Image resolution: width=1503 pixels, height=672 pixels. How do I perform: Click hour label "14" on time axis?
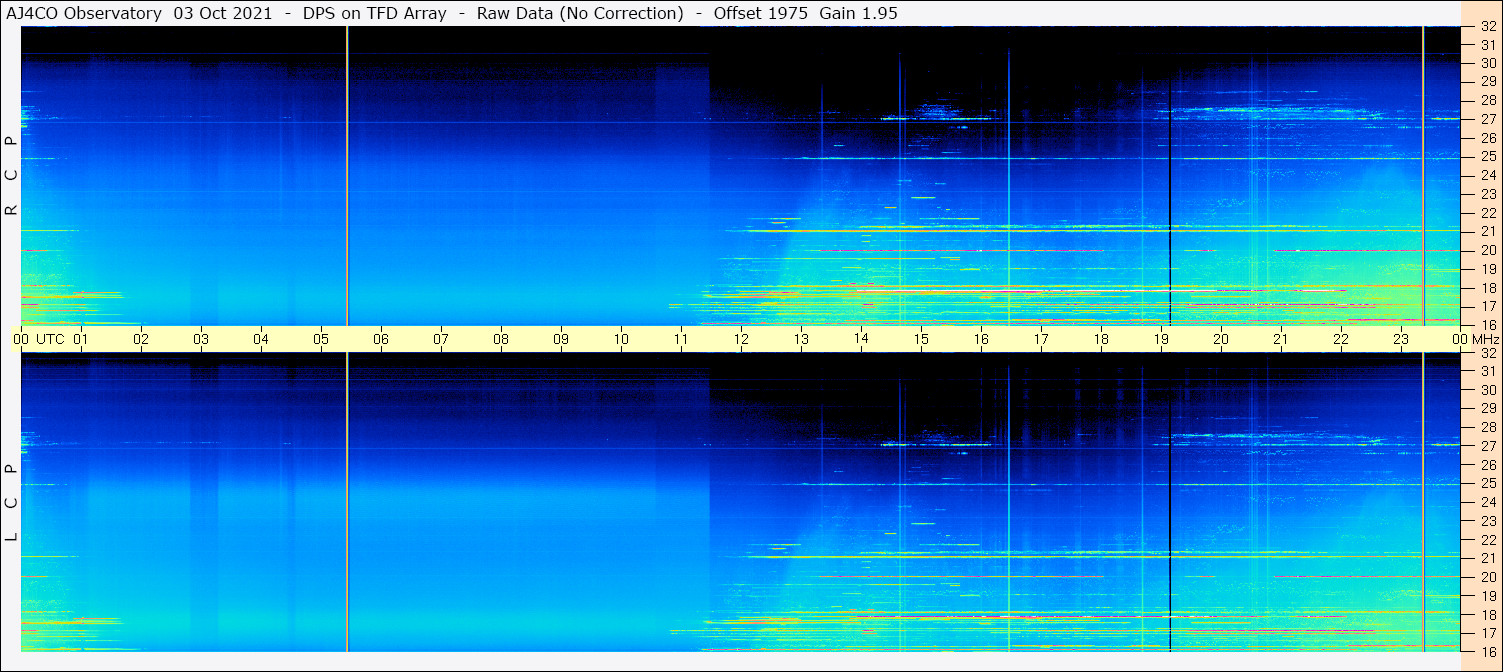861,339
